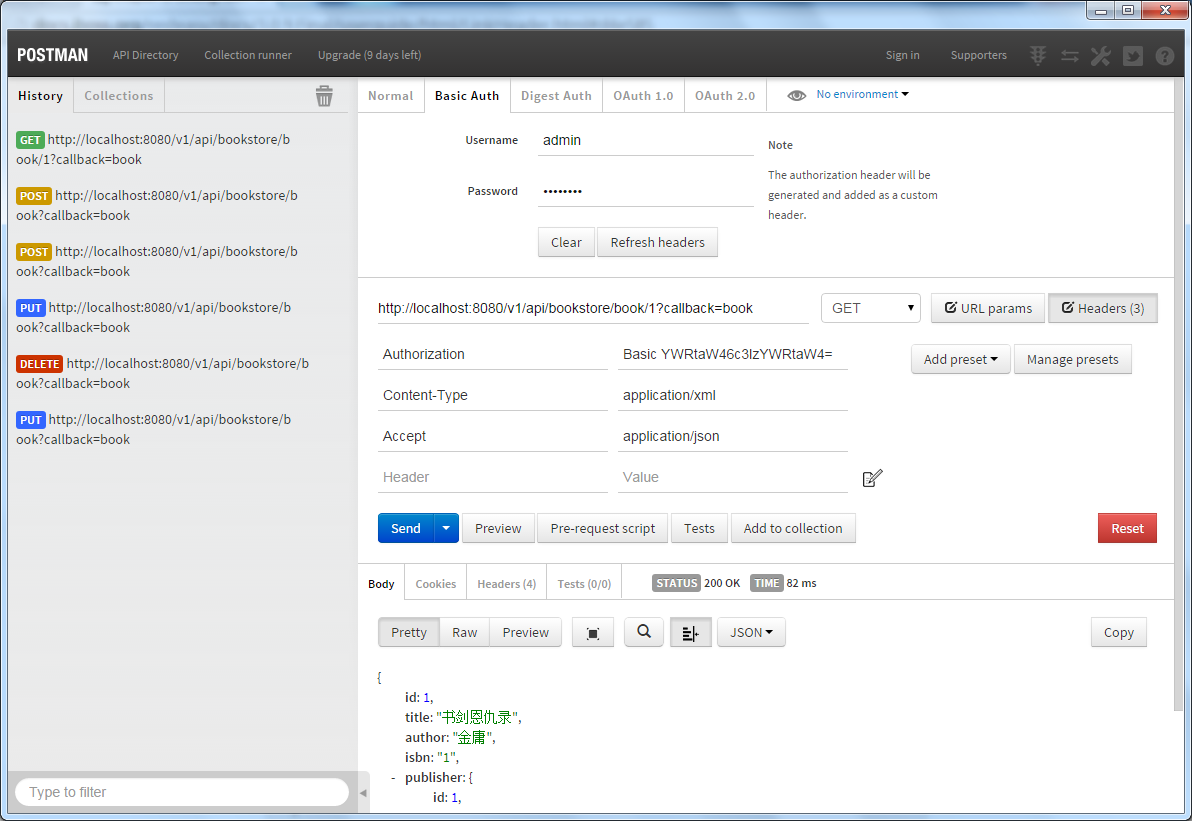Click the trash icon to clear history

coord(324,96)
